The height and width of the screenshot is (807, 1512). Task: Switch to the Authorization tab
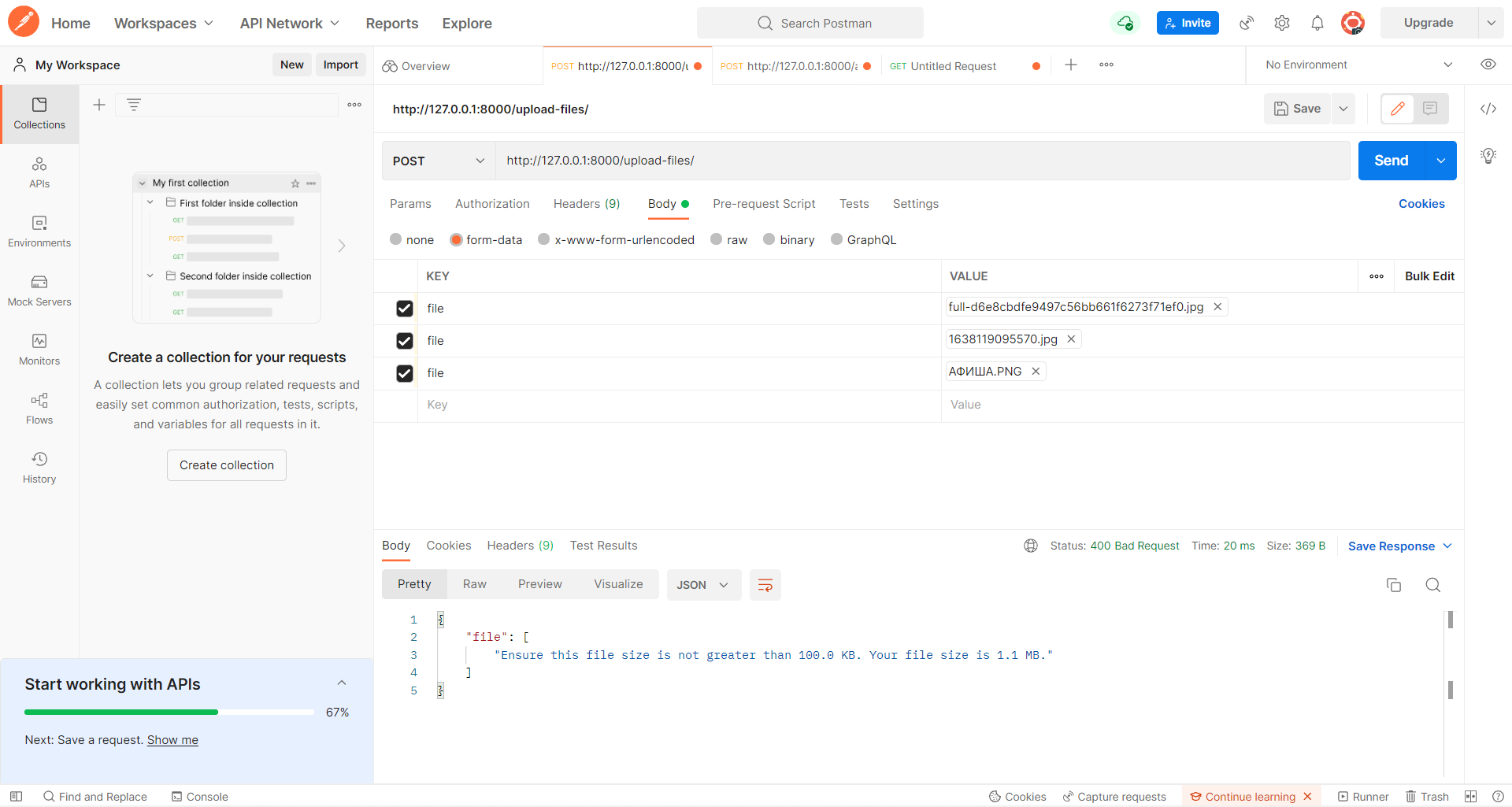point(491,204)
